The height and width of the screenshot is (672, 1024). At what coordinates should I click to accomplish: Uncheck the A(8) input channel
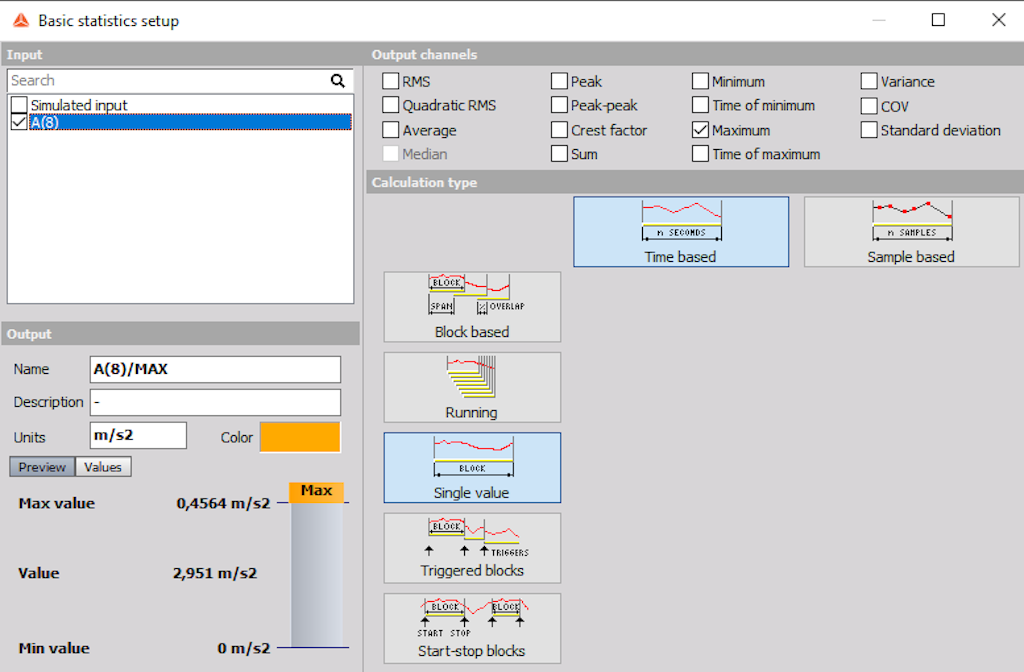[x=19, y=122]
